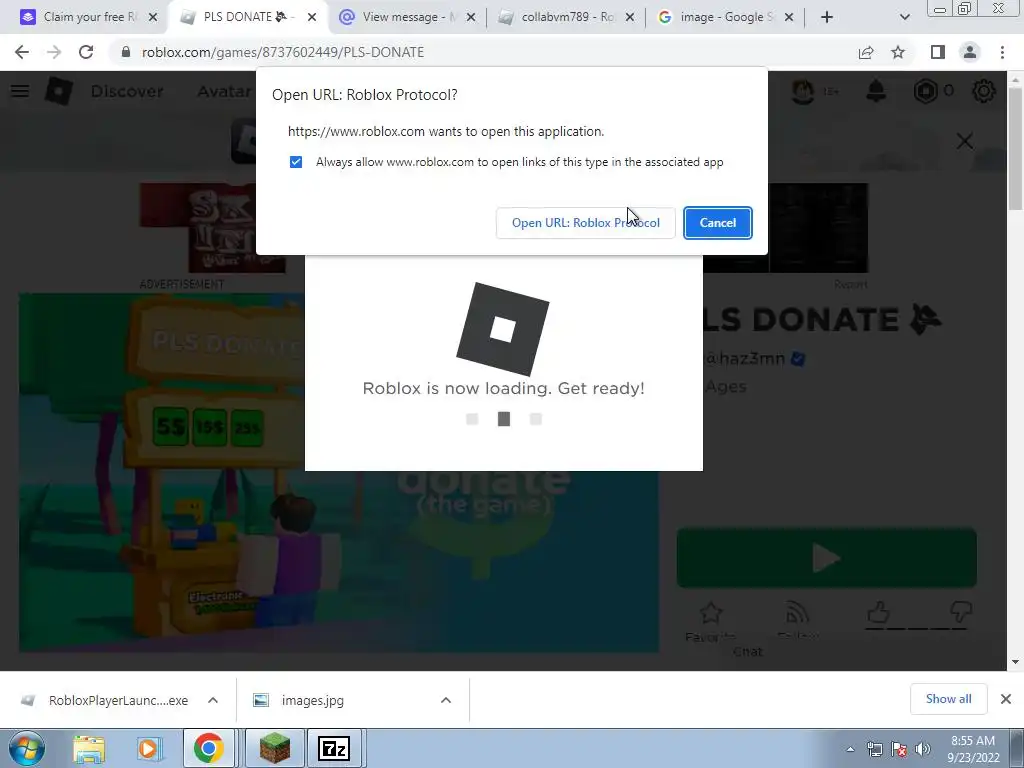Switch to the PLS DONATE tab
1024x768 pixels.
tap(247, 17)
